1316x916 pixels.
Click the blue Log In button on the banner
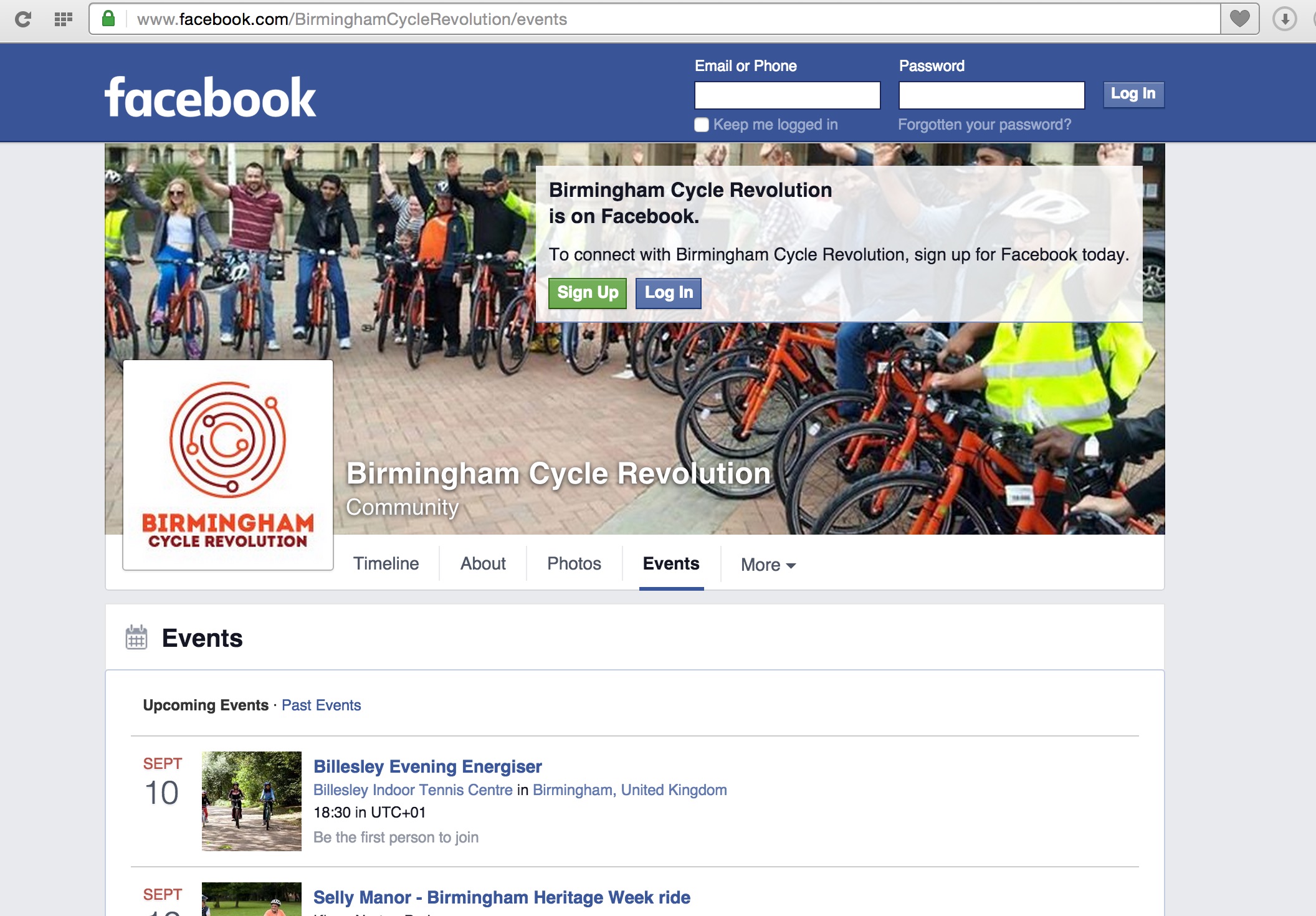(668, 292)
